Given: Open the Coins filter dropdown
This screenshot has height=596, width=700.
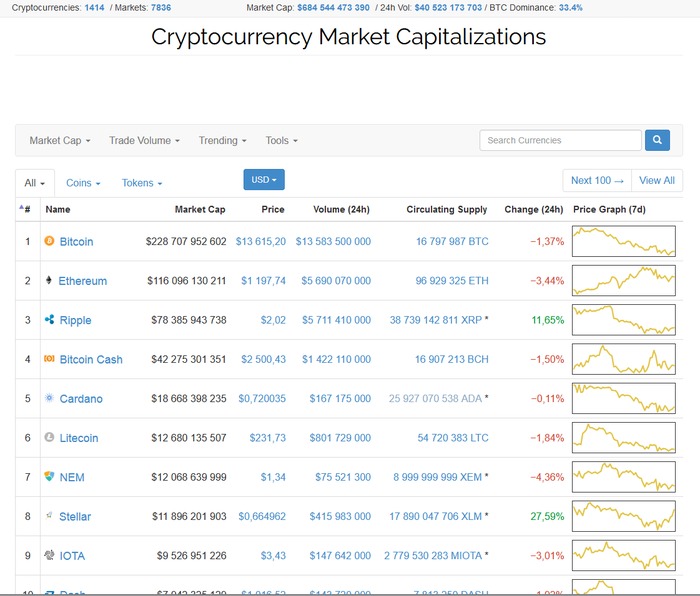Looking at the screenshot, I should point(83,183).
